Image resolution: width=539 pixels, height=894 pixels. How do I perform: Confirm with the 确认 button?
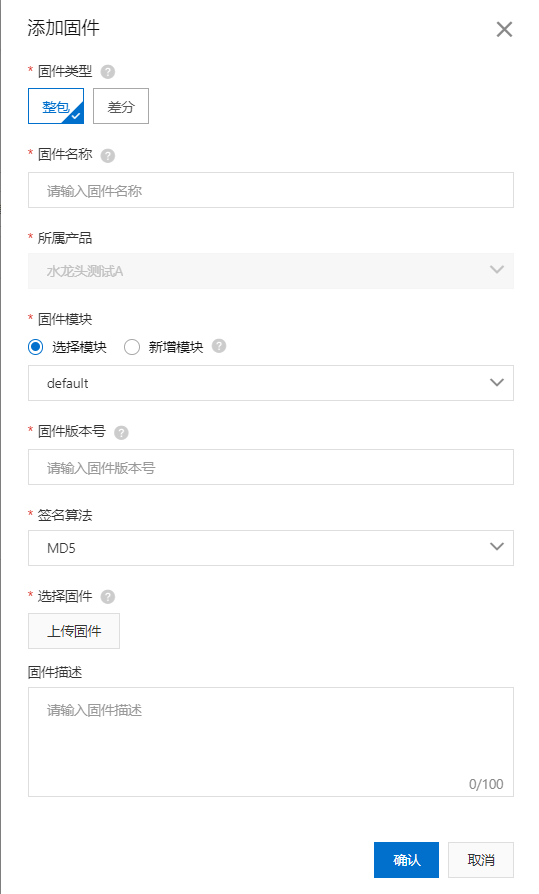(407, 860)
